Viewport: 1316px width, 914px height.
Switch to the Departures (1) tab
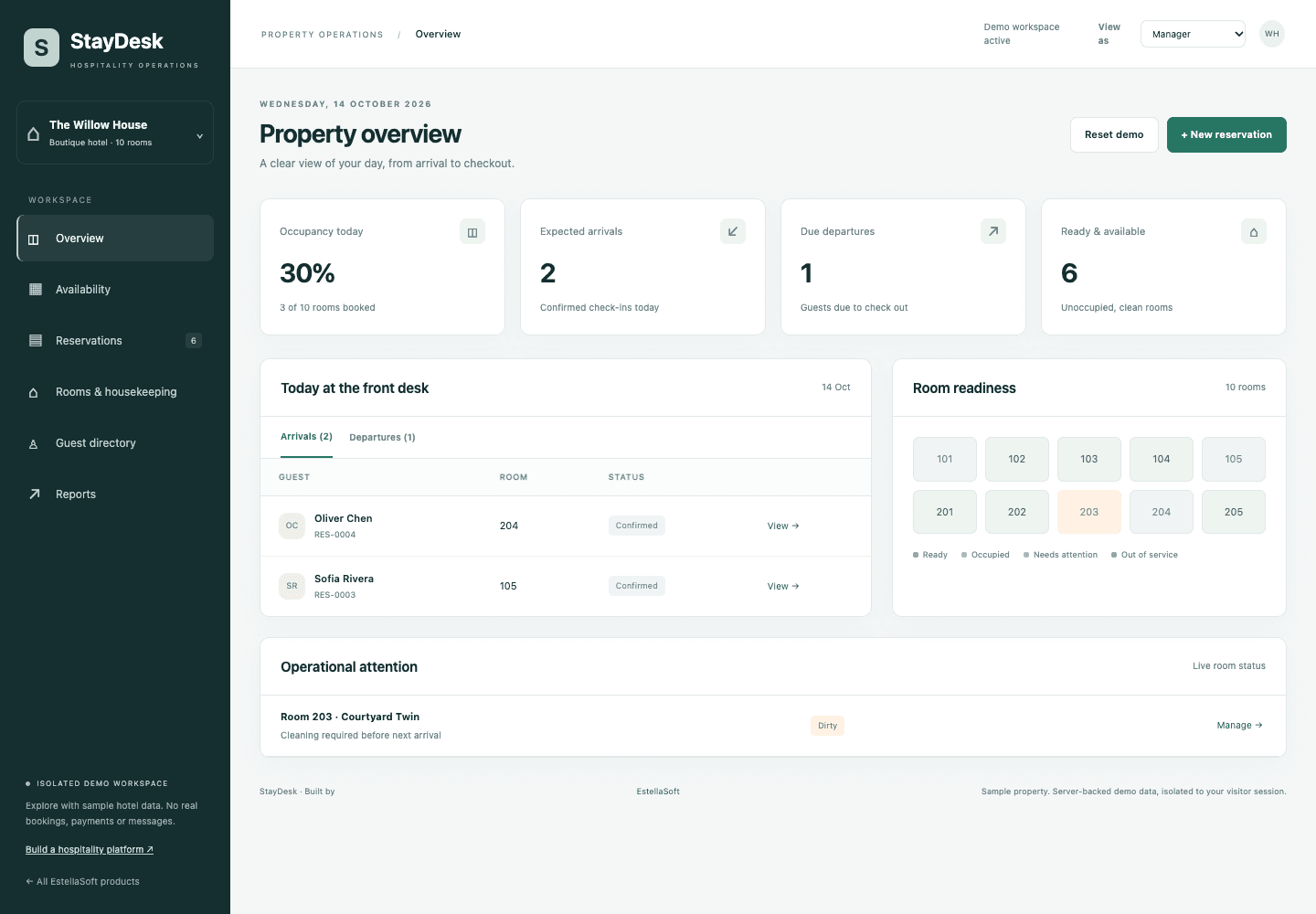[x=382, y=438]
